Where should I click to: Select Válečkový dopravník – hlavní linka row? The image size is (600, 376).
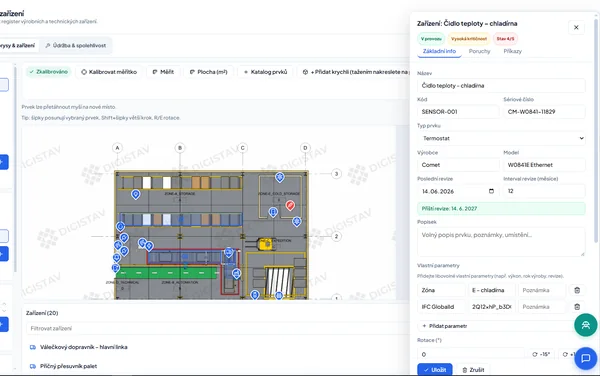tap(217, 347)
